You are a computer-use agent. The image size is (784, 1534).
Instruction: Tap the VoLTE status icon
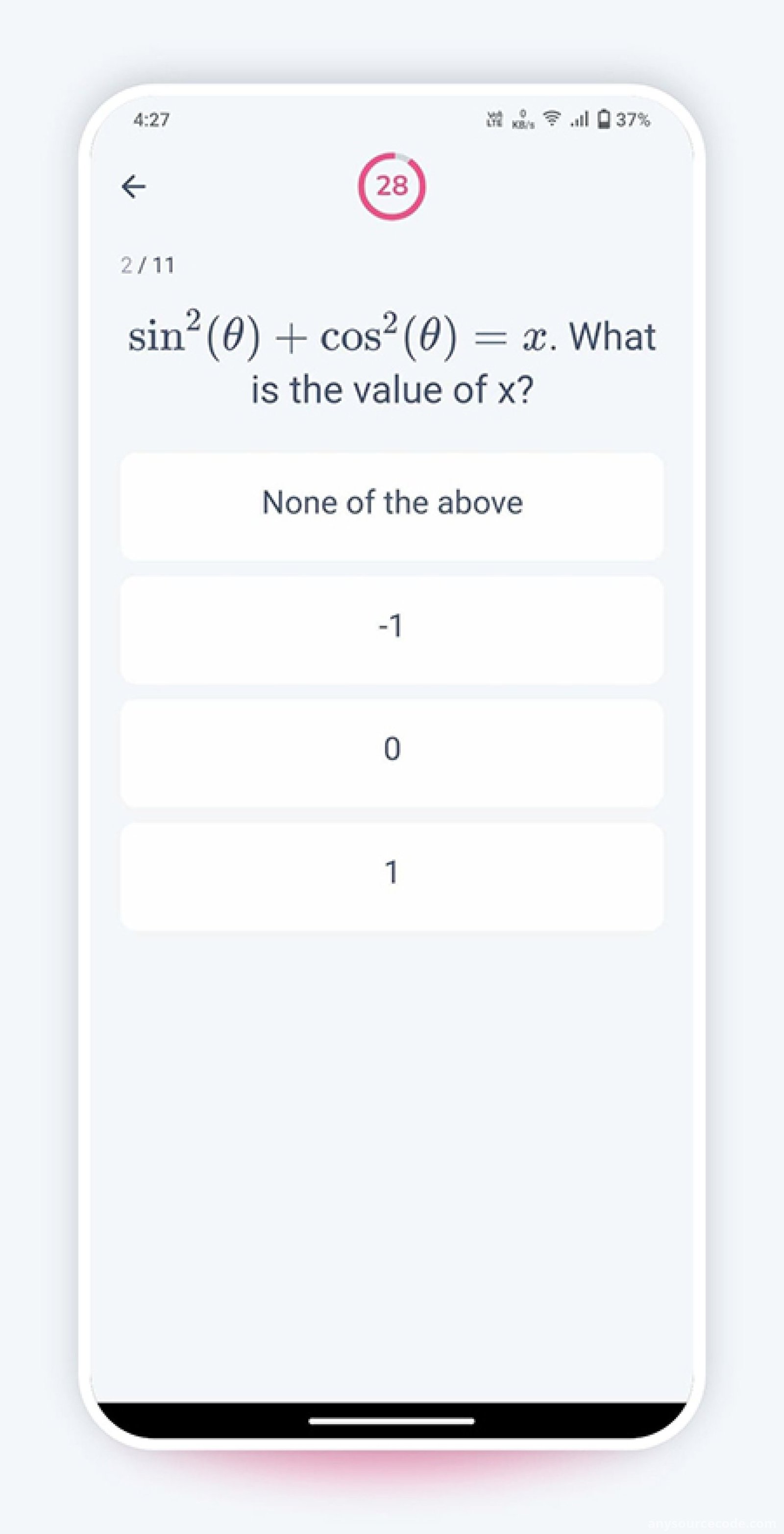(x=494, y=119)
